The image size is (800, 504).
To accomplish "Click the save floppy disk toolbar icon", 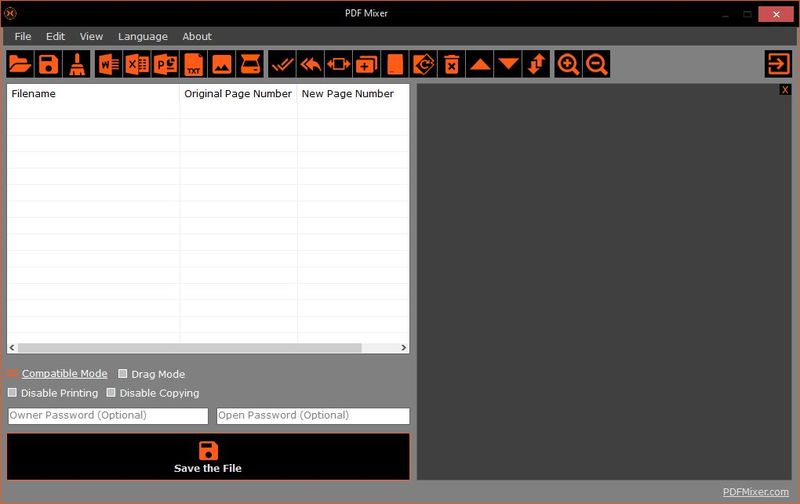I will (48, 64).
